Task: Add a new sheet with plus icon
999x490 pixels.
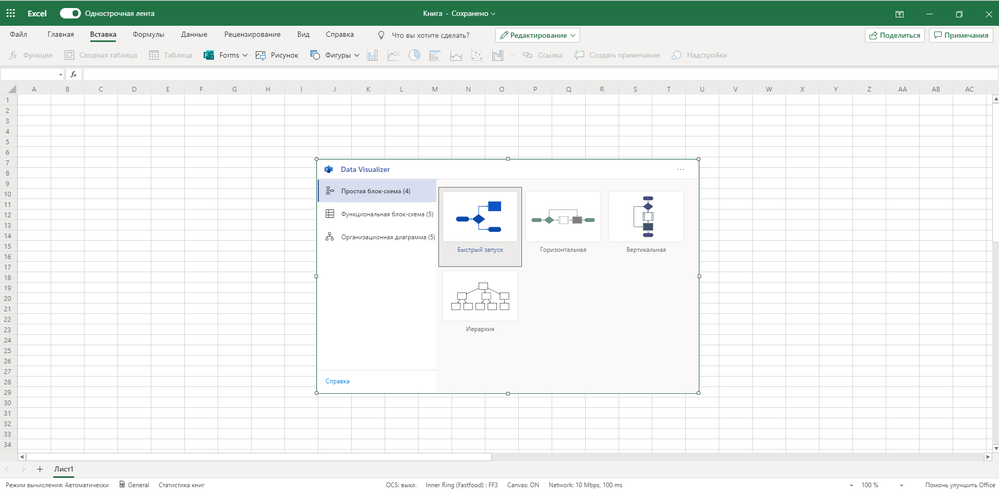Action: 40,469
